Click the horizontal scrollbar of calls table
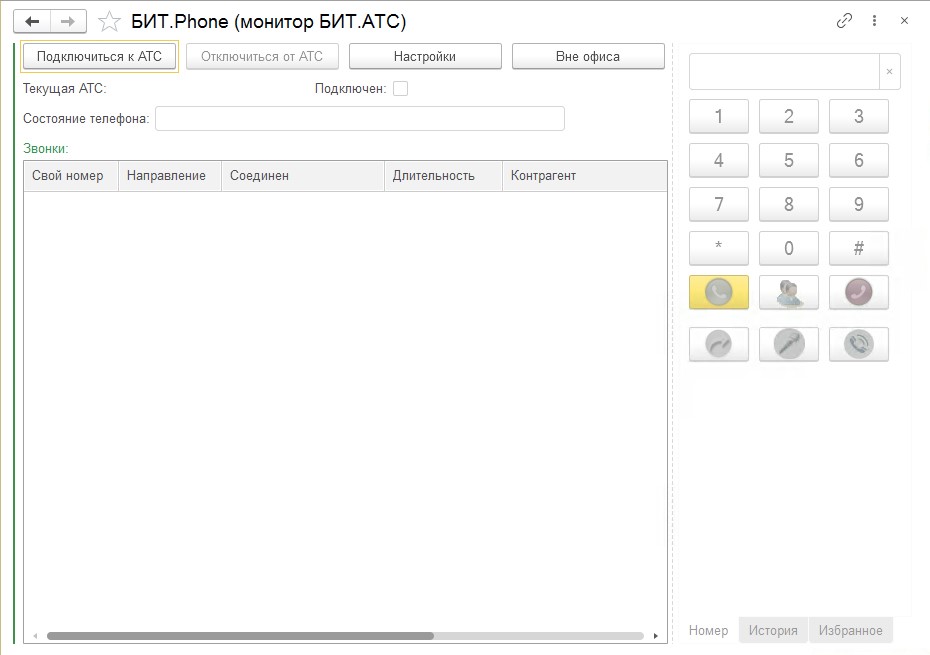Screen dimensions: 930x655 pyautogui.click(x=240, y=636)
